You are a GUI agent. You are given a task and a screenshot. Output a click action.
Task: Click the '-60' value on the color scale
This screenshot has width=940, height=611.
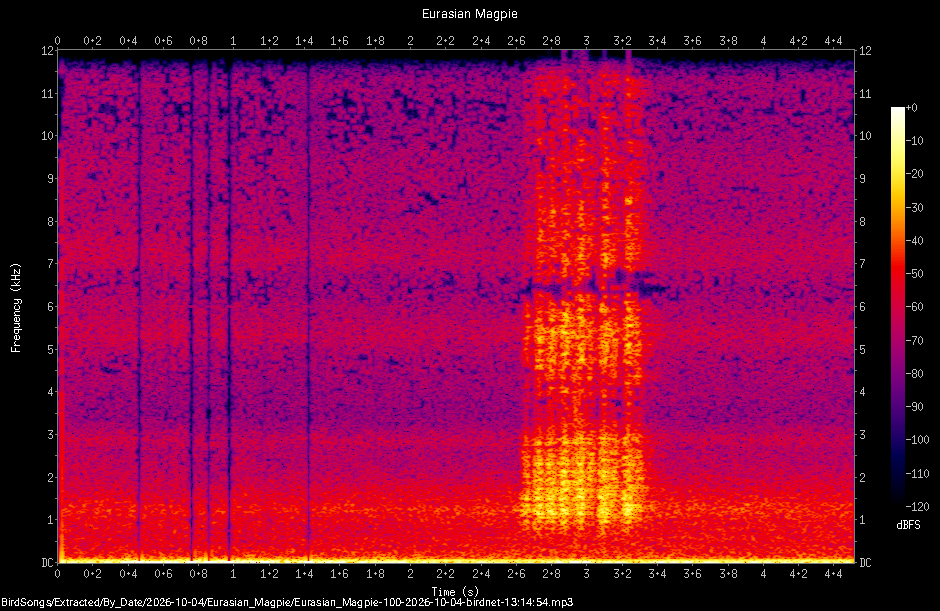tap(914, 307)
